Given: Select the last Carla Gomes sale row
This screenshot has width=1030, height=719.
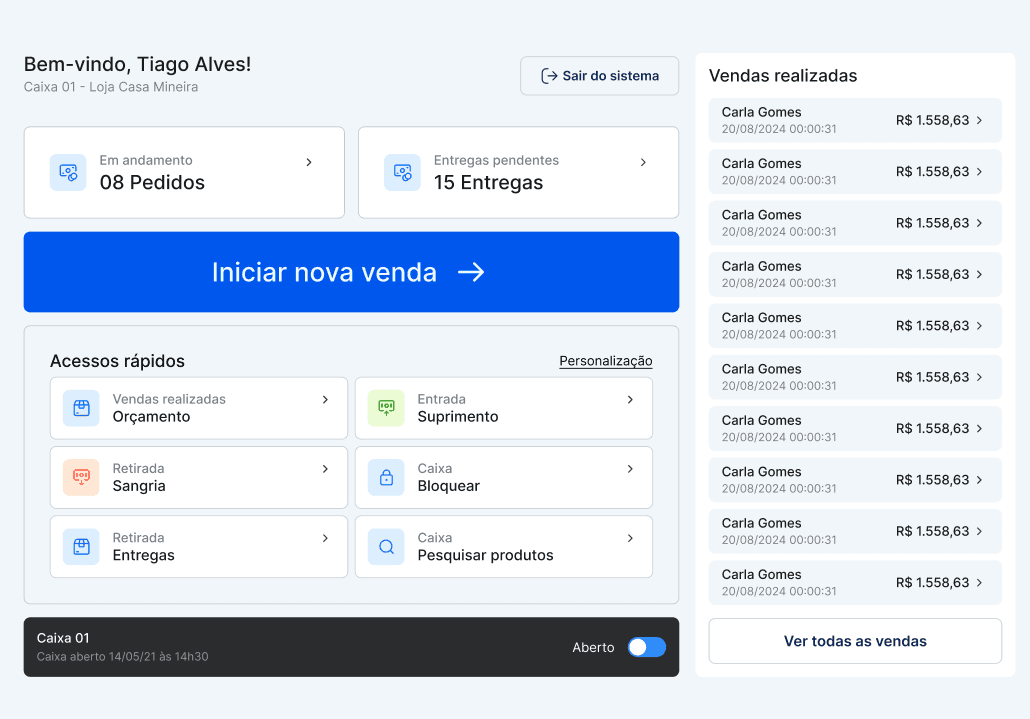Looking at the screenshot, I should [854, 582].
